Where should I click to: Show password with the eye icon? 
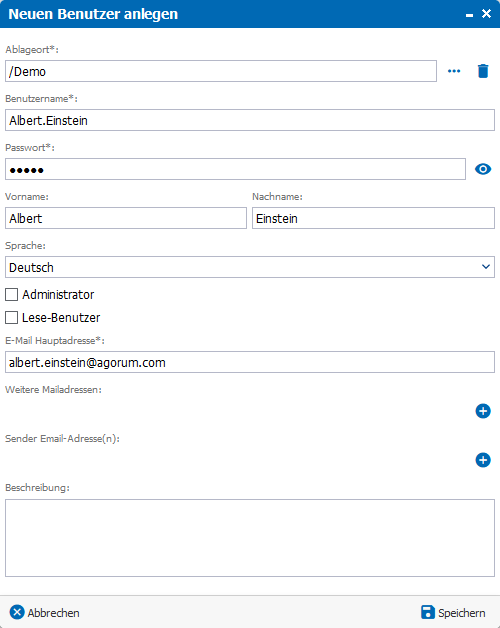tap(483, 169)
